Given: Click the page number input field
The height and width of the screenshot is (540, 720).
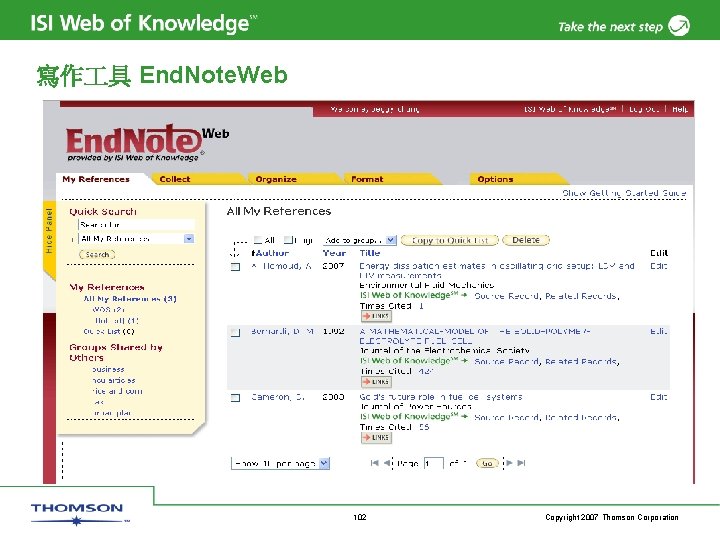Looking at the screenshot, I should 433,463.
